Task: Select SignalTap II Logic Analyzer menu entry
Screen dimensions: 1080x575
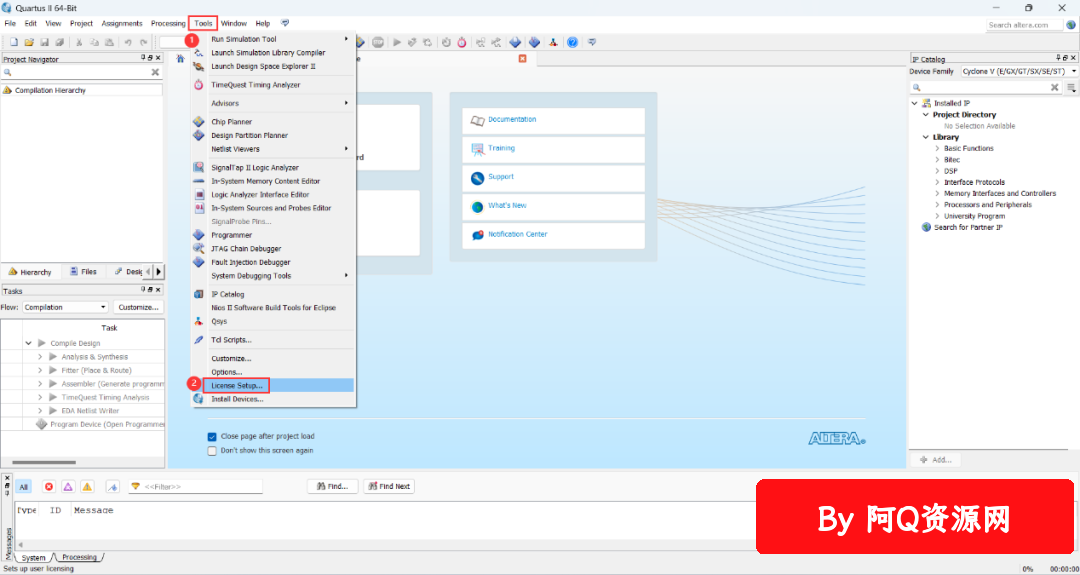Action: [x=273, y=167]
